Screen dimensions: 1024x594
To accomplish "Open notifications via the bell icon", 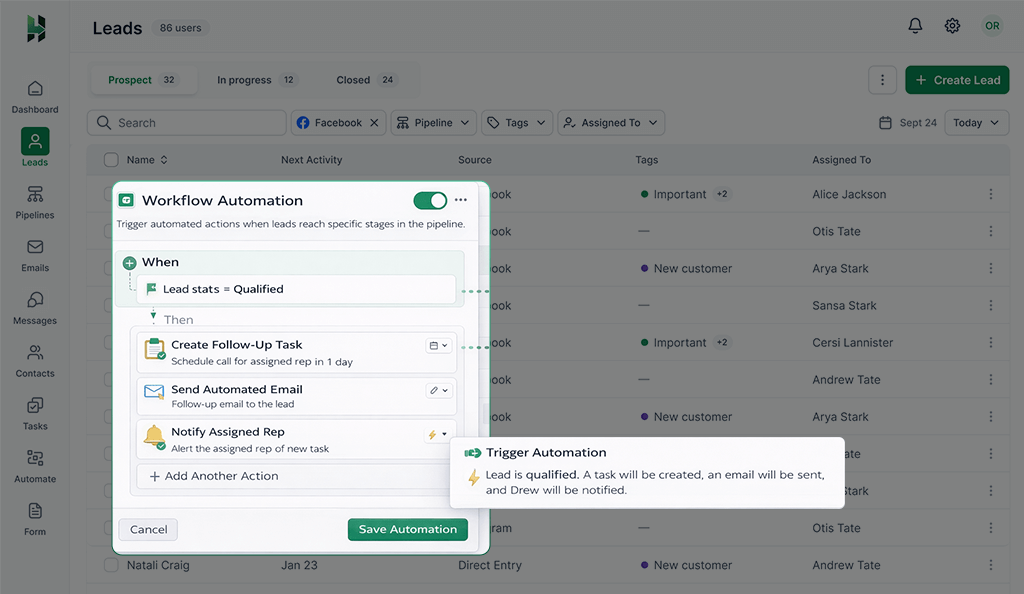I will pos(914,26).
